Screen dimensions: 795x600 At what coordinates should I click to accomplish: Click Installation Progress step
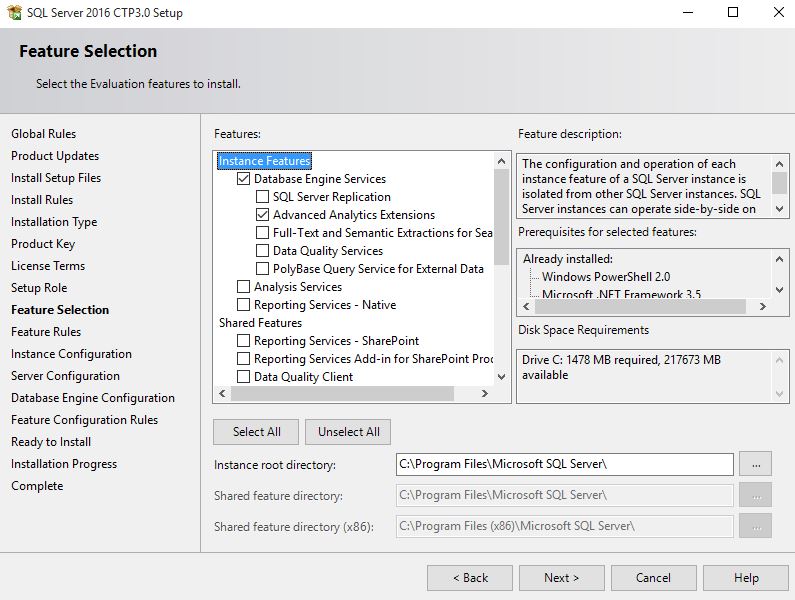(x=64, y=464)
